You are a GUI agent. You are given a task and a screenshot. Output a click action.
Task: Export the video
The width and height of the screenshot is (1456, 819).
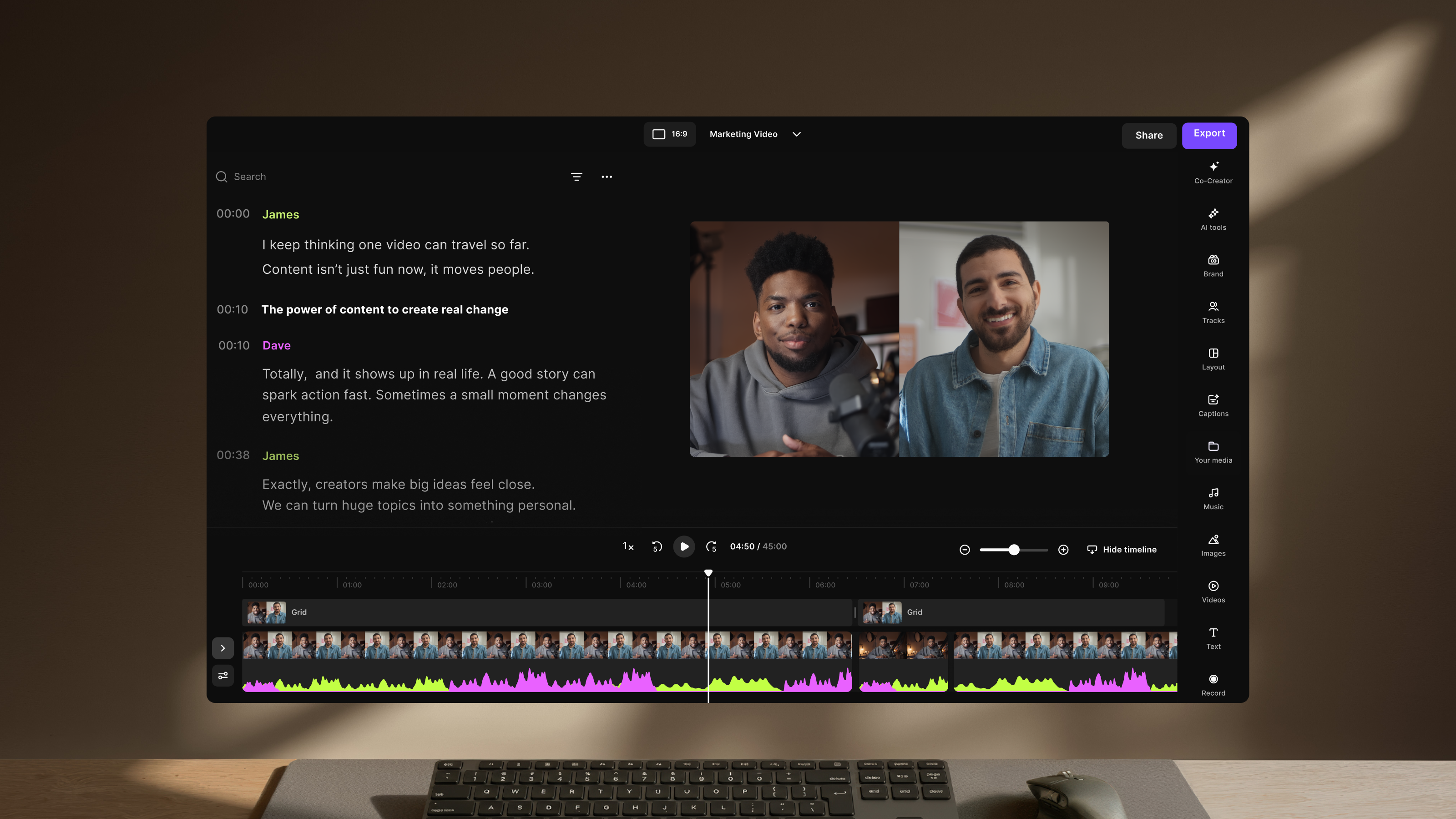(x=1209, y=135)
